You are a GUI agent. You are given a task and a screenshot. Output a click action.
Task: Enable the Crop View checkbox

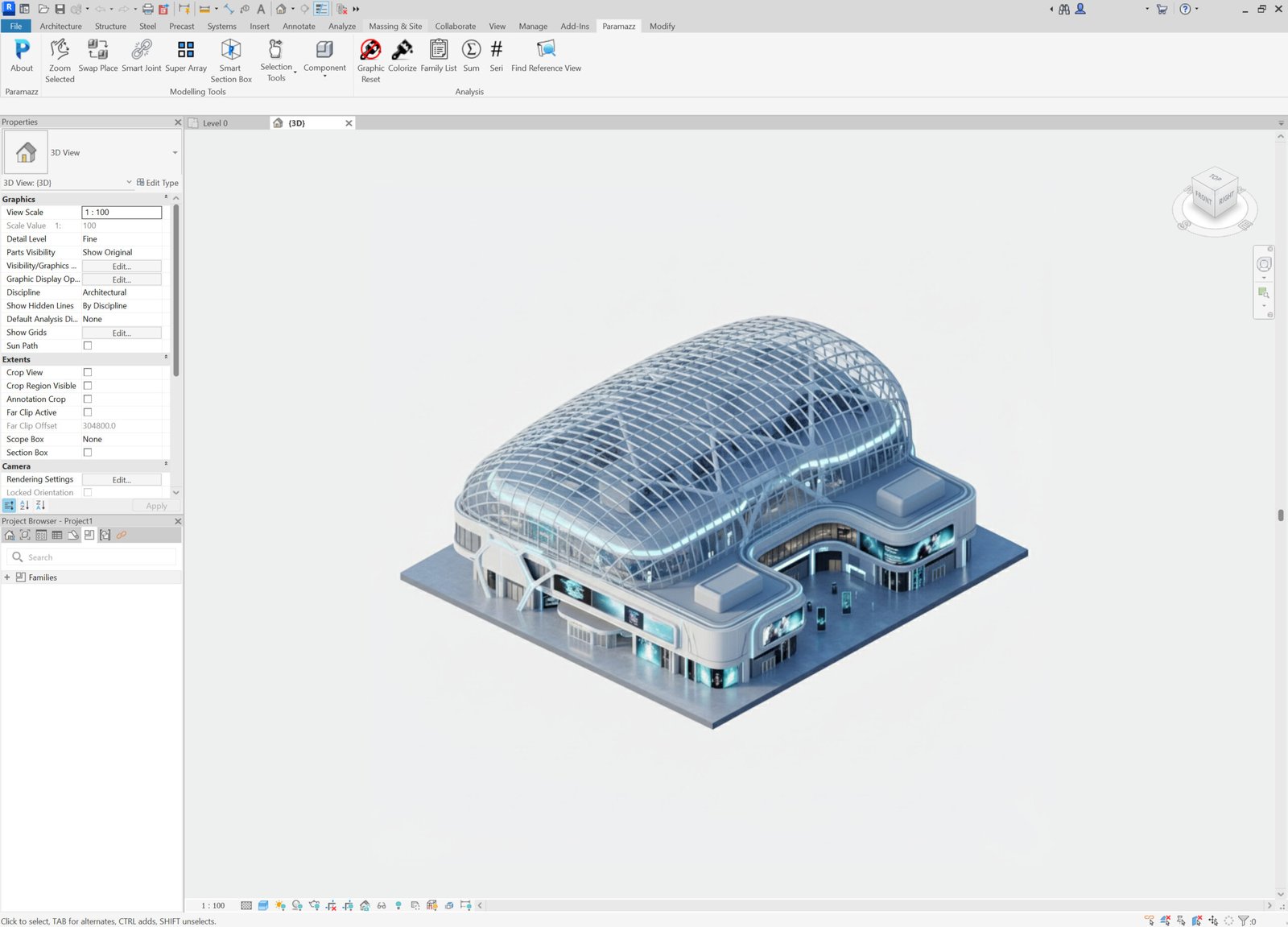(88, 373)
